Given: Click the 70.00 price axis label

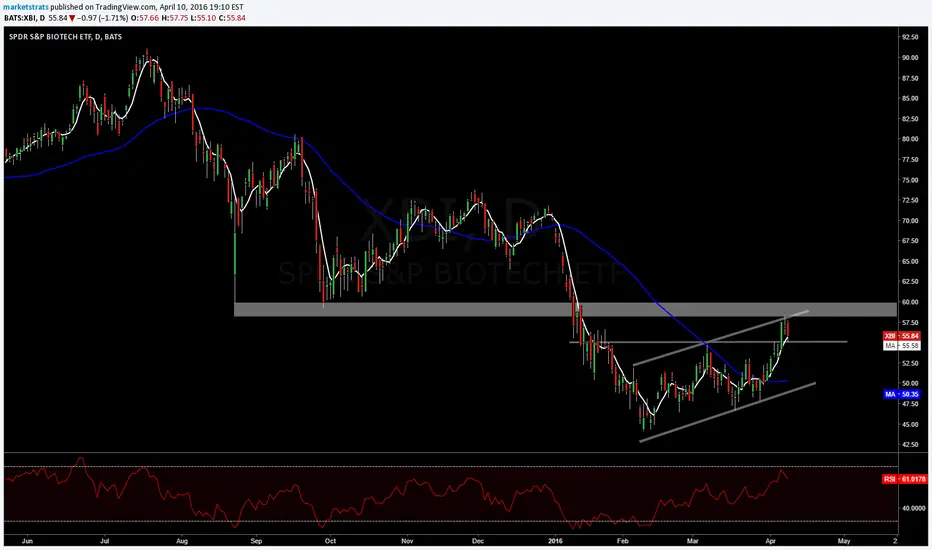Looking at the screenshot, I should 910,221.
